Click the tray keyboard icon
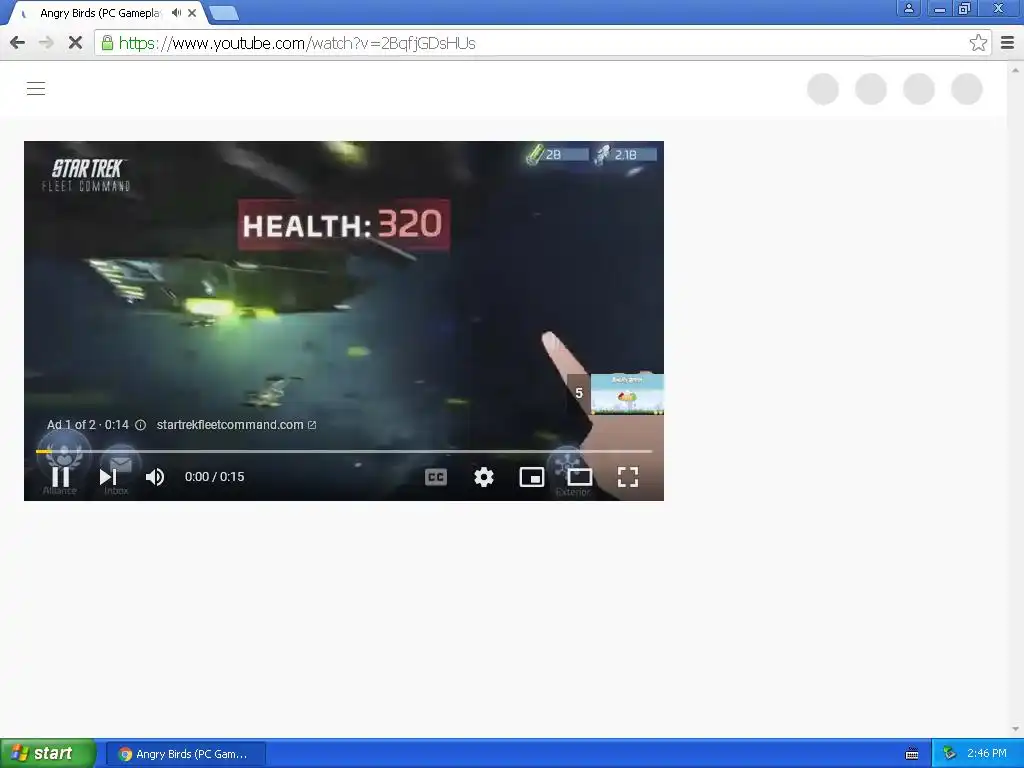 coord(912,754)
